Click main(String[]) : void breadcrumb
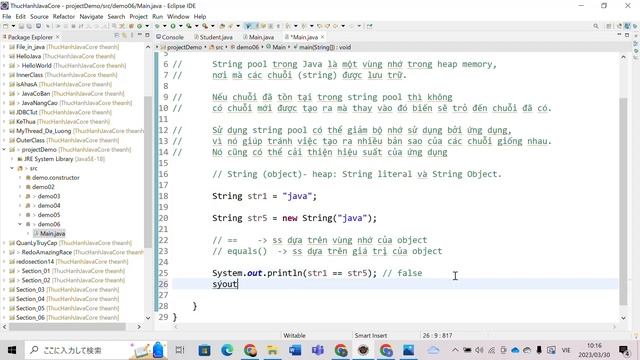Image resolution: width=640 pixels, height=360 pixels. [x=324, y=47]
